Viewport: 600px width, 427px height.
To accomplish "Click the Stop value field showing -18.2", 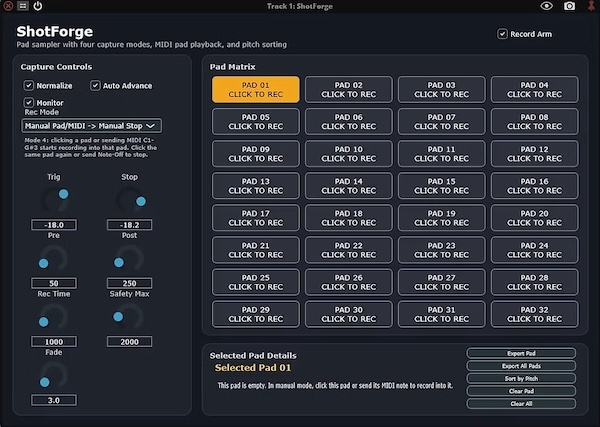I will [x=129, y=225].
